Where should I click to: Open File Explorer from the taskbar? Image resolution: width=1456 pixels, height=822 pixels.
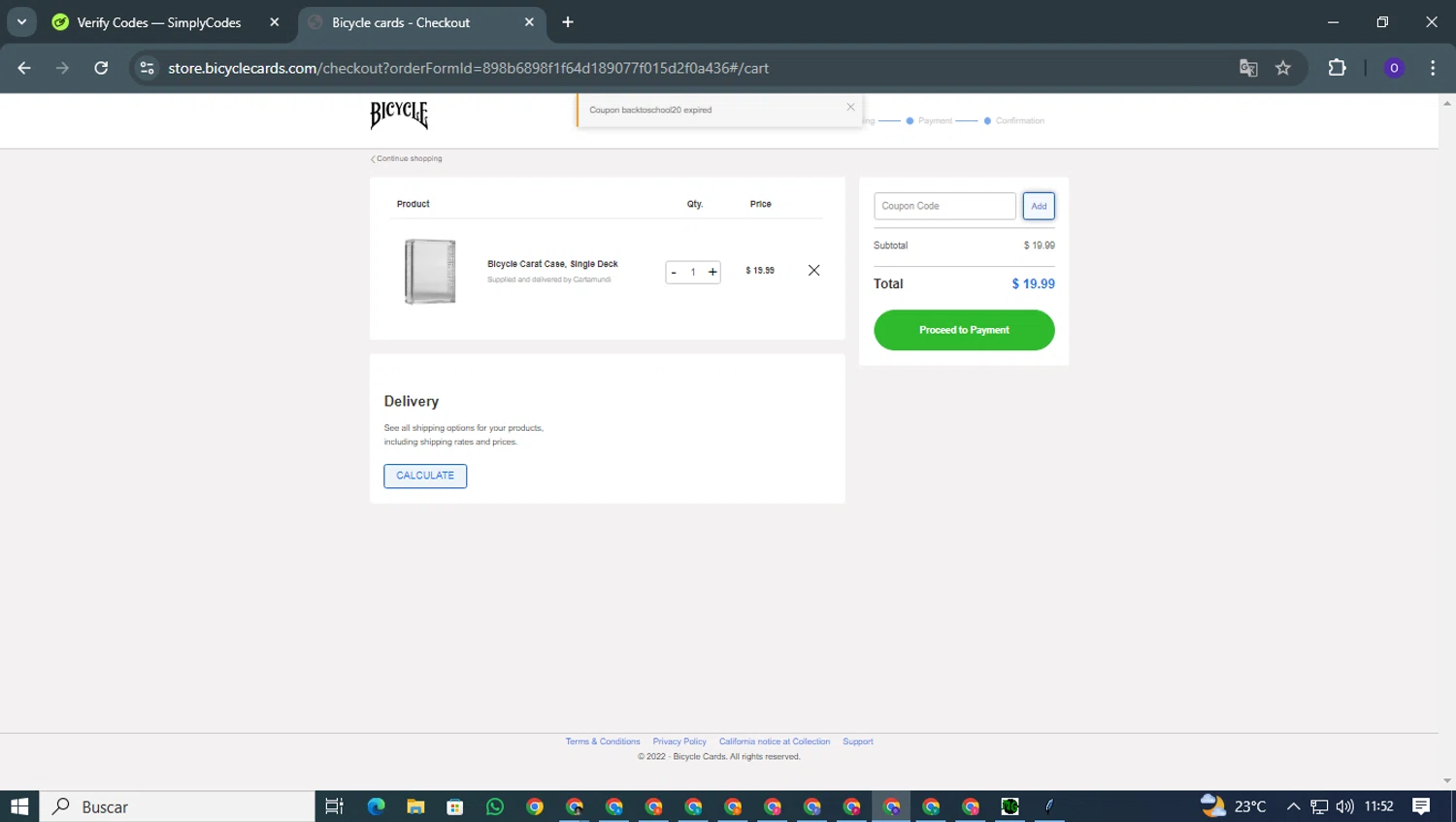coord(415,806)
